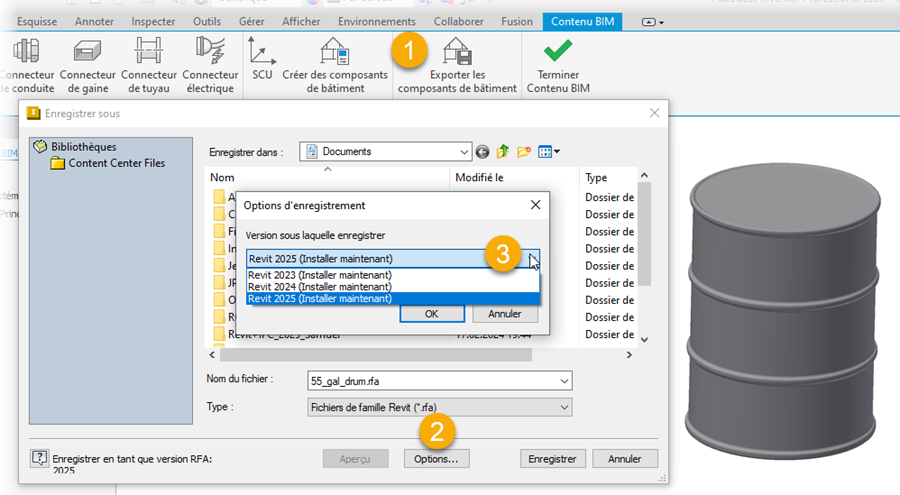900x495 pixels.
Task: Click the Enregistrer button
Action: pos(552,459)
